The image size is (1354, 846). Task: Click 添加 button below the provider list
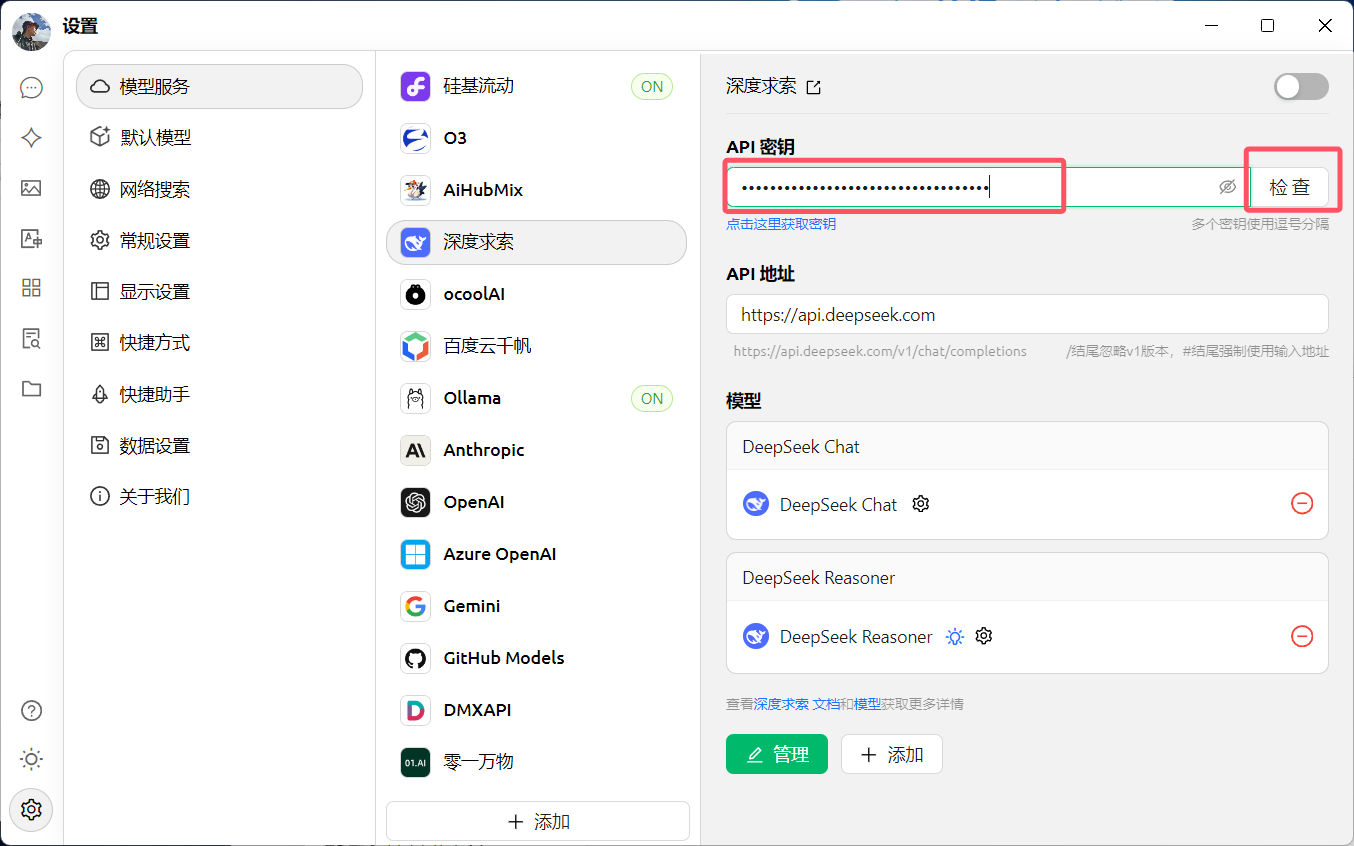(x=538, y=821)
